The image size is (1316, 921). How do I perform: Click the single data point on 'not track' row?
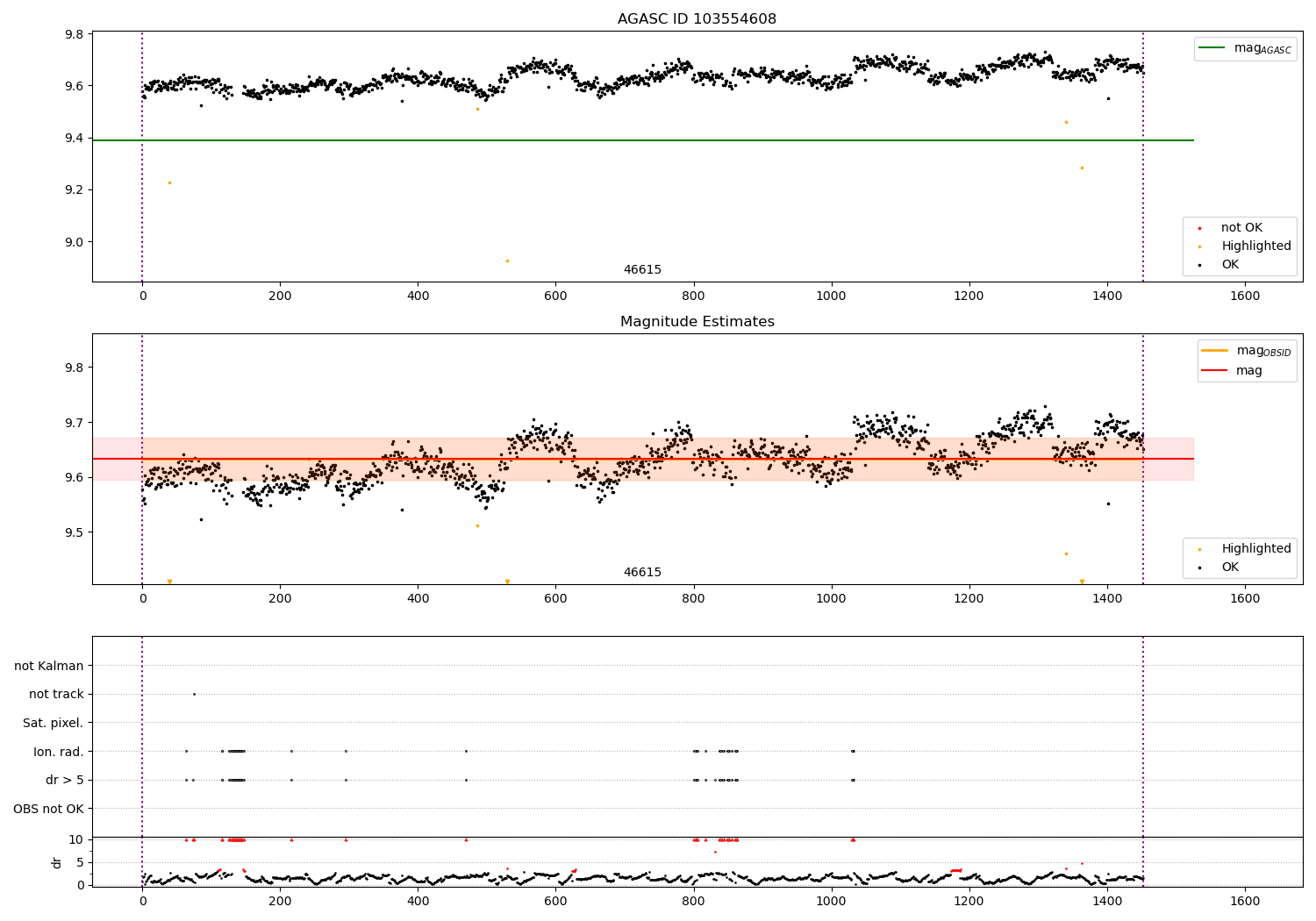point(194,694)
